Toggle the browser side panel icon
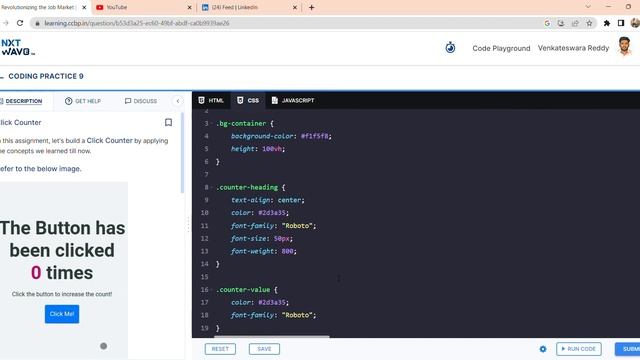This screenshot has width=640, height=360. [621, 23]
